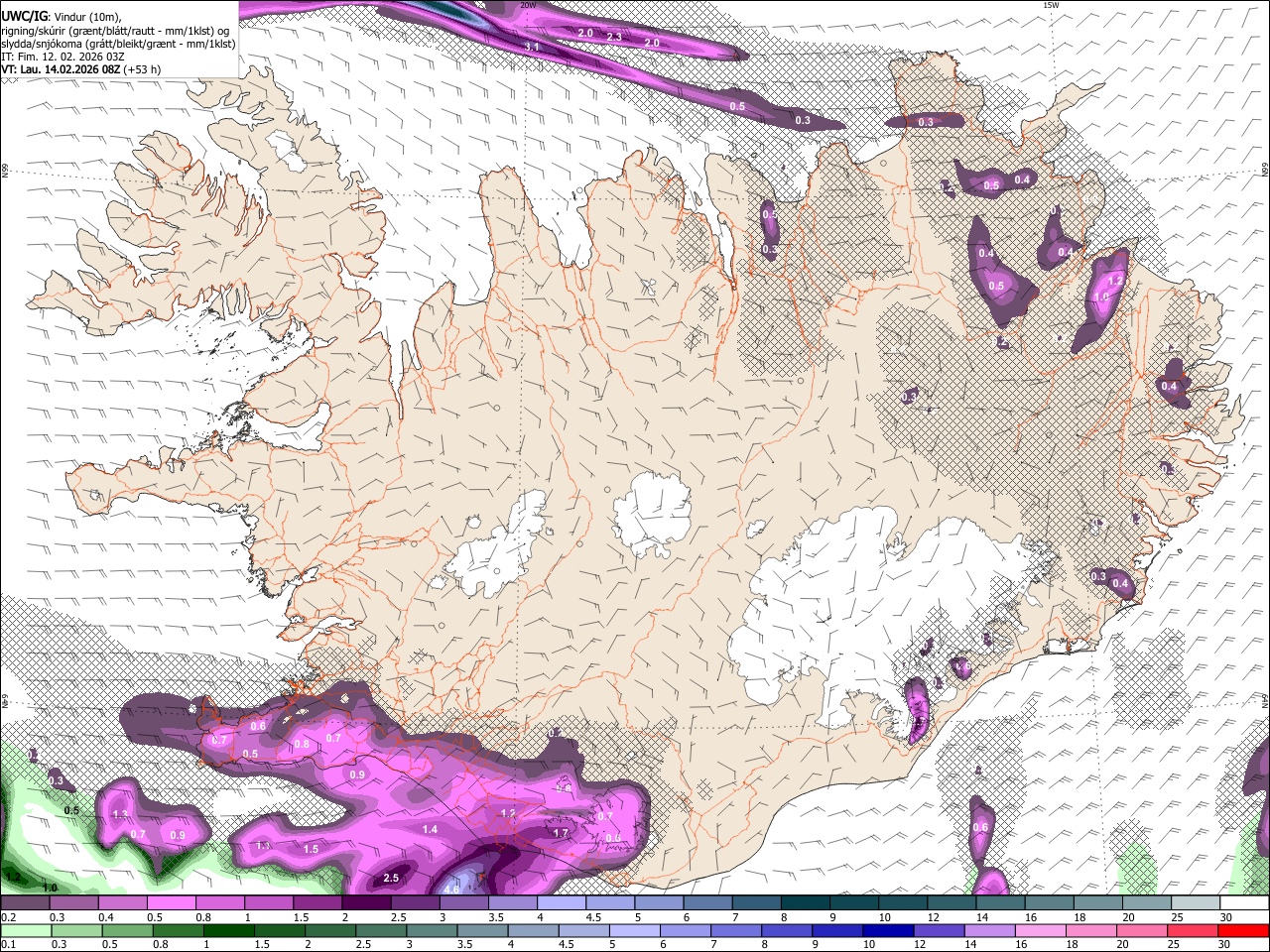Click the 0.1 label in the lower legend

click(9, 944)
